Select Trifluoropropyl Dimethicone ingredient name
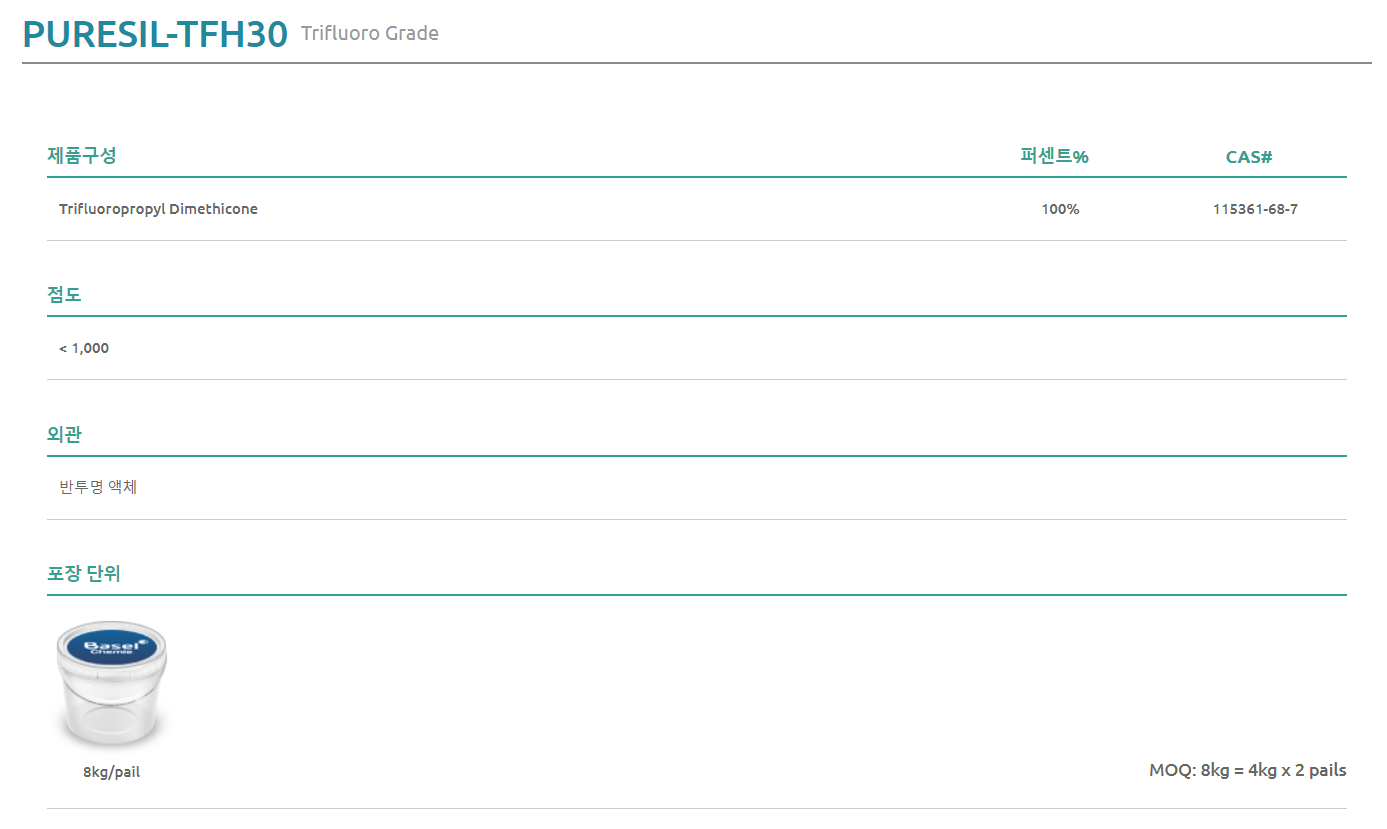The width and height of the screenshot is (1387, 829). click(x=158, y=209)
